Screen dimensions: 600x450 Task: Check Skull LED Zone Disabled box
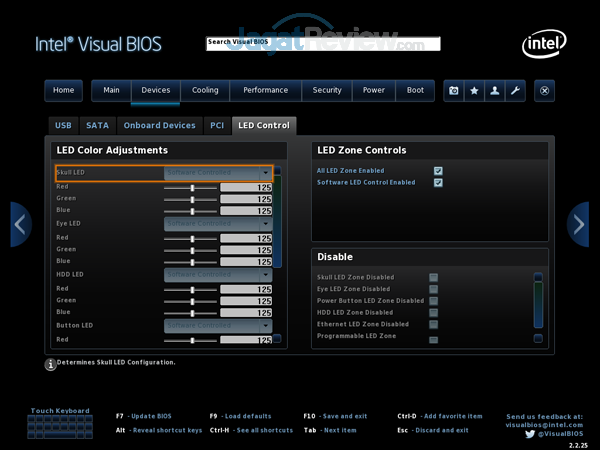(x=433, y=277)
